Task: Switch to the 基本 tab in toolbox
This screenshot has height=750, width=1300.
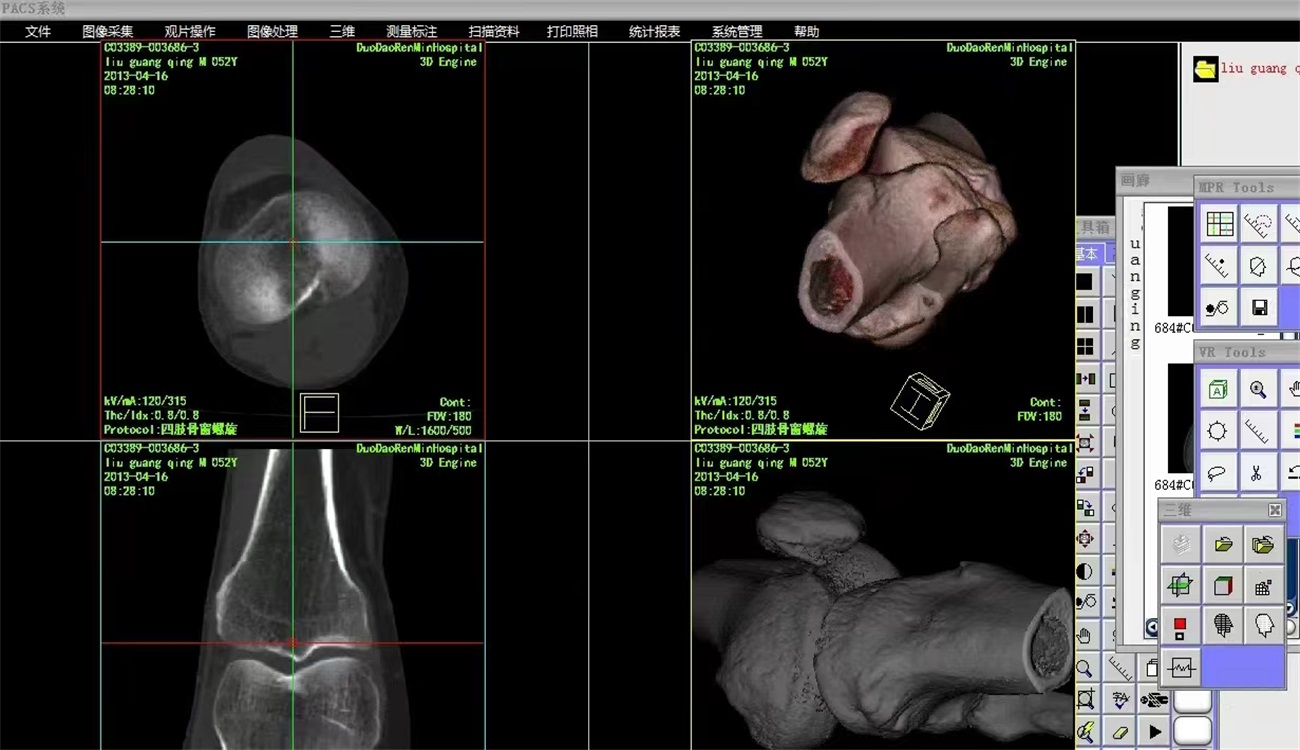Action: pos(1088,254)
